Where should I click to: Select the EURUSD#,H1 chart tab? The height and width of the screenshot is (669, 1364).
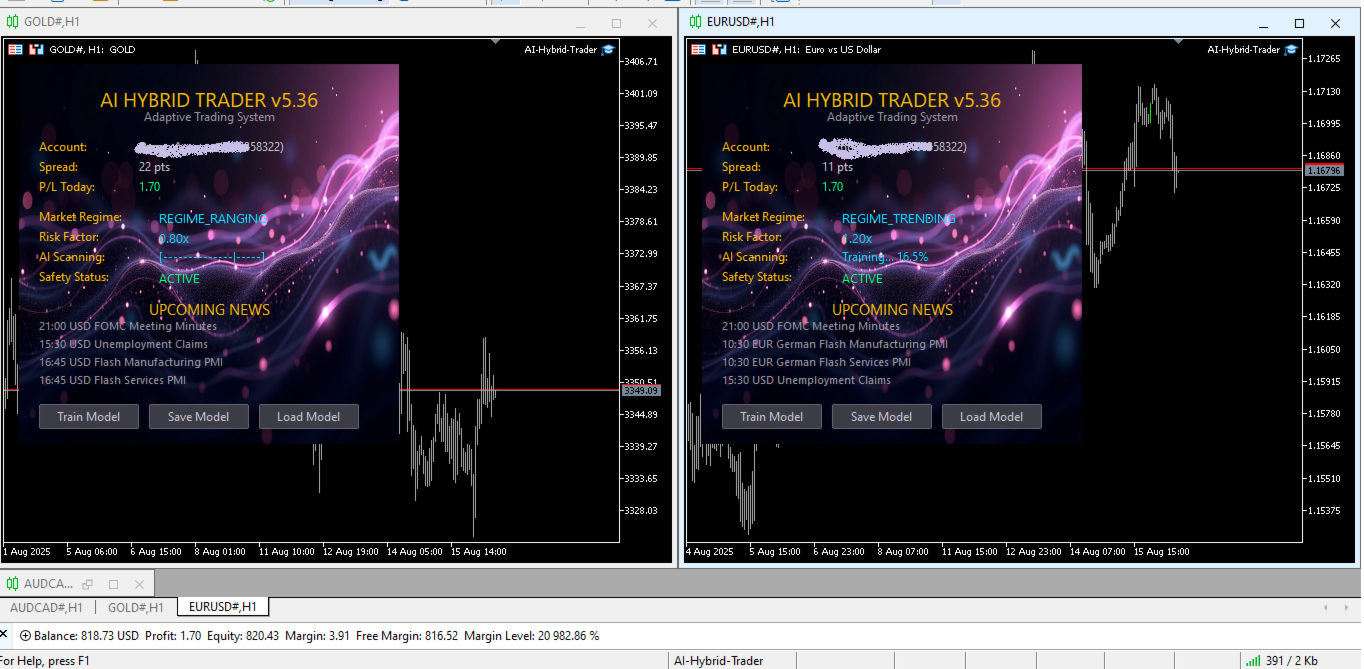coord(222,607)
